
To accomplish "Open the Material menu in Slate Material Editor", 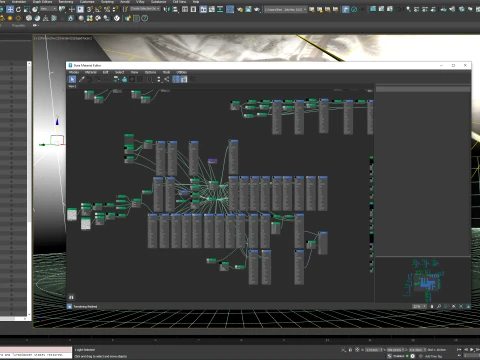I will (91, 72).
